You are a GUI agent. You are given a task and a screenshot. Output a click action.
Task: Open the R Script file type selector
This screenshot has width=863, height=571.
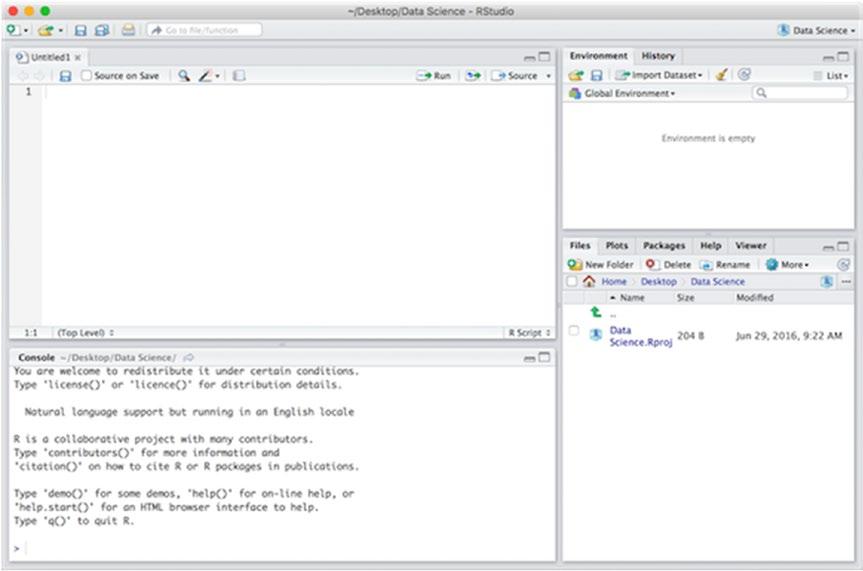529,333
